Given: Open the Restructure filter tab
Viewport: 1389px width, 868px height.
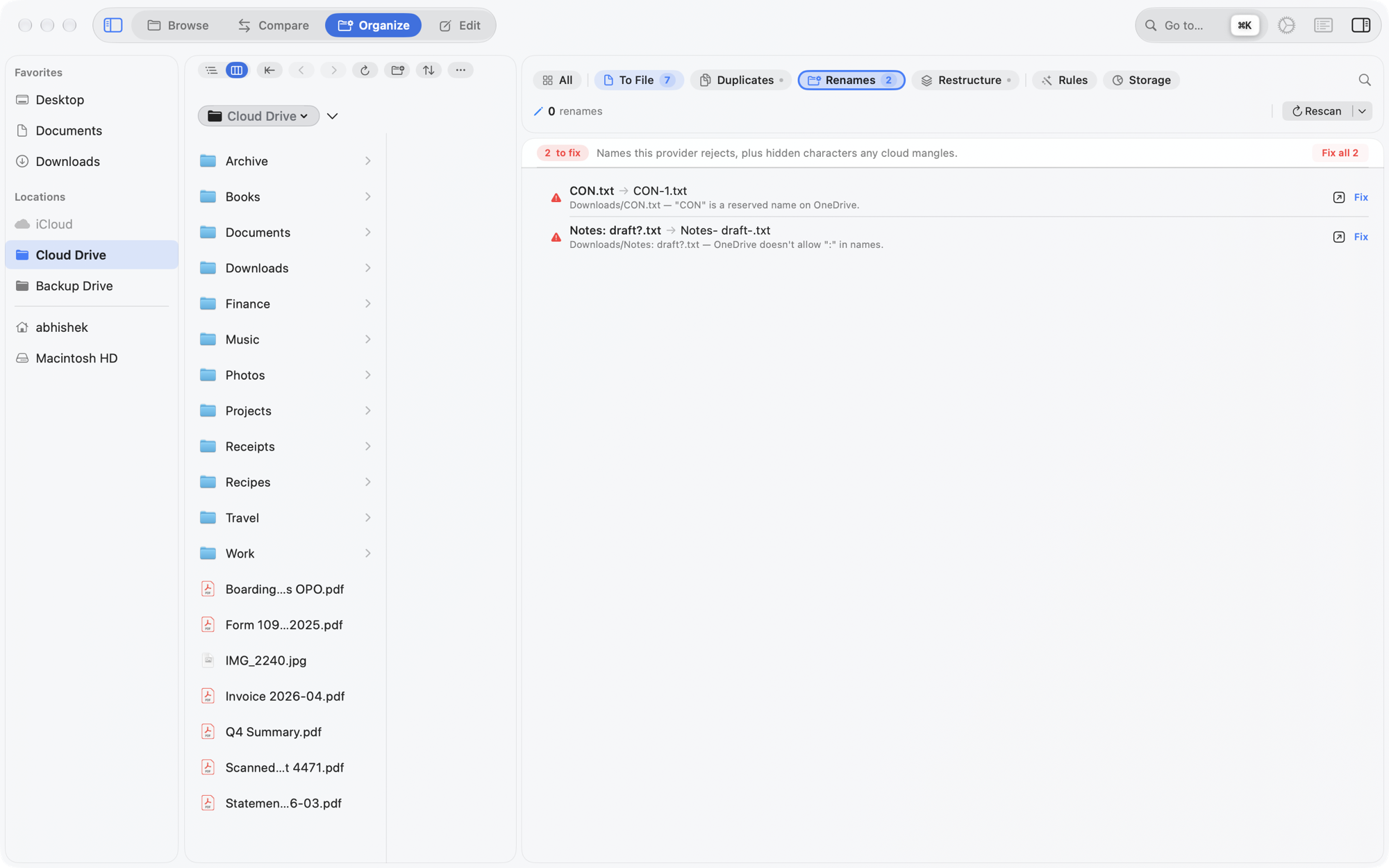Looking at the screenshot, I should tap(965, 80).
